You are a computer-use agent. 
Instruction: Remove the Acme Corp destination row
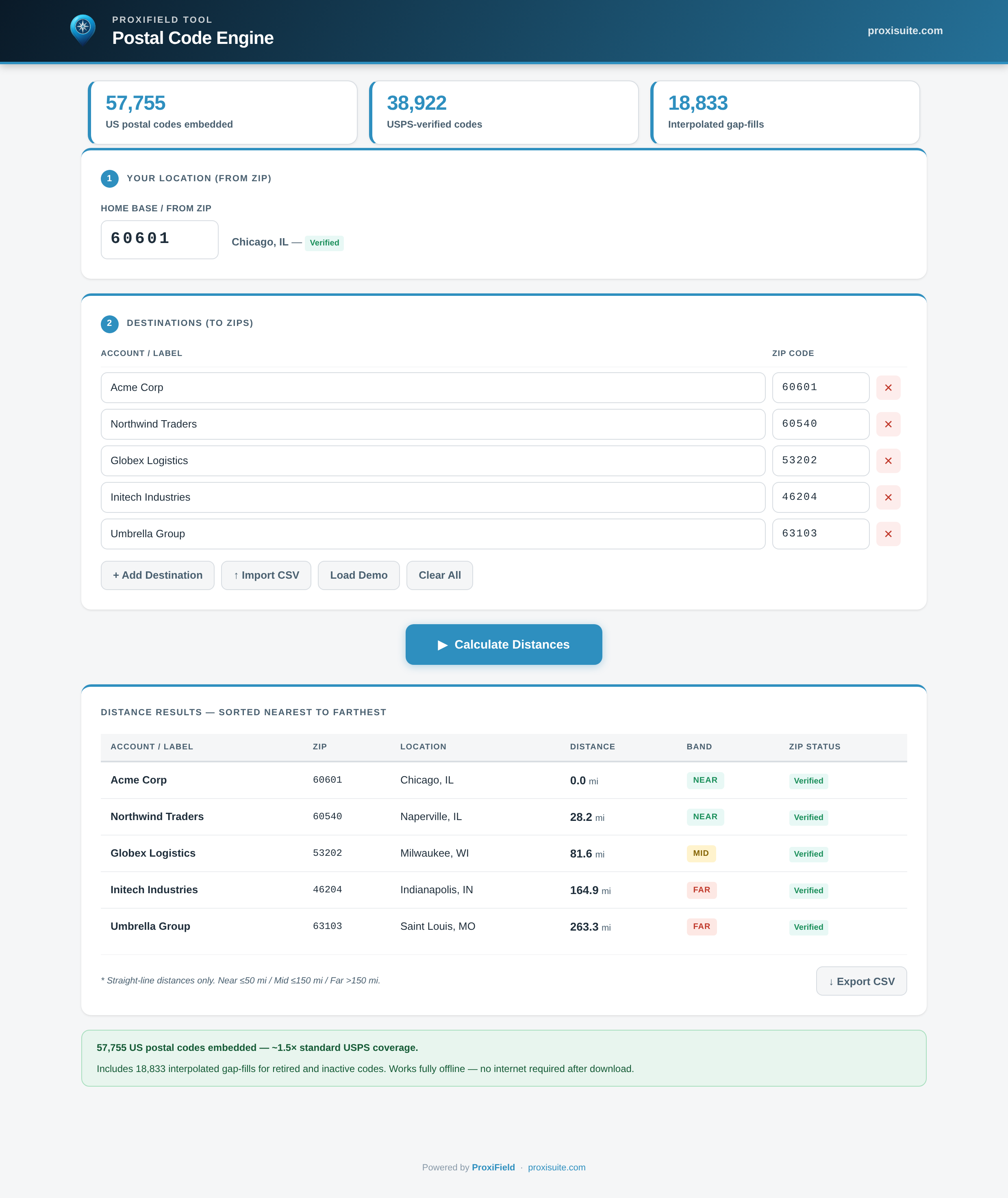(888, 388)
